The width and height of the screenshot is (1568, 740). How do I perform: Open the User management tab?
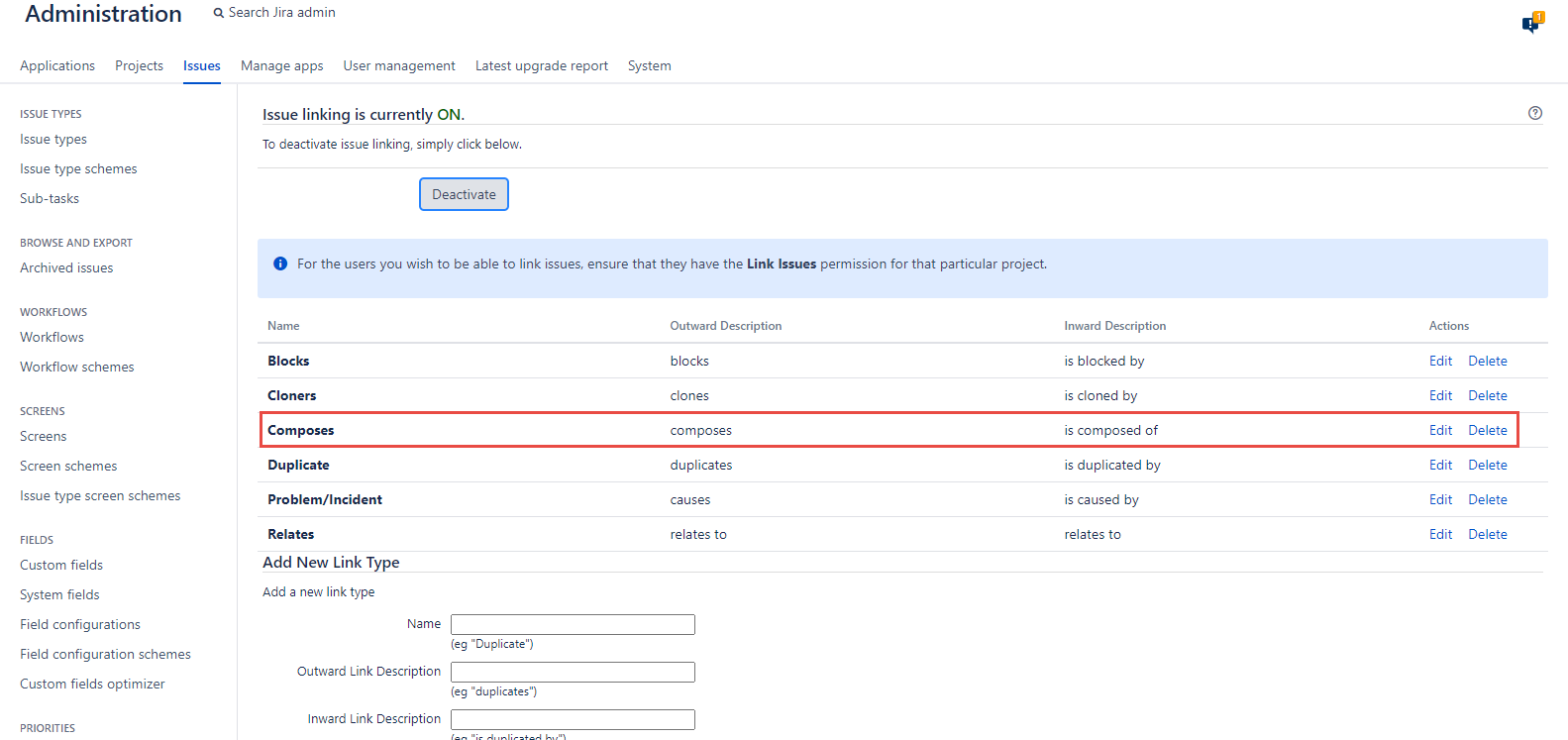[x=399, y=65]
